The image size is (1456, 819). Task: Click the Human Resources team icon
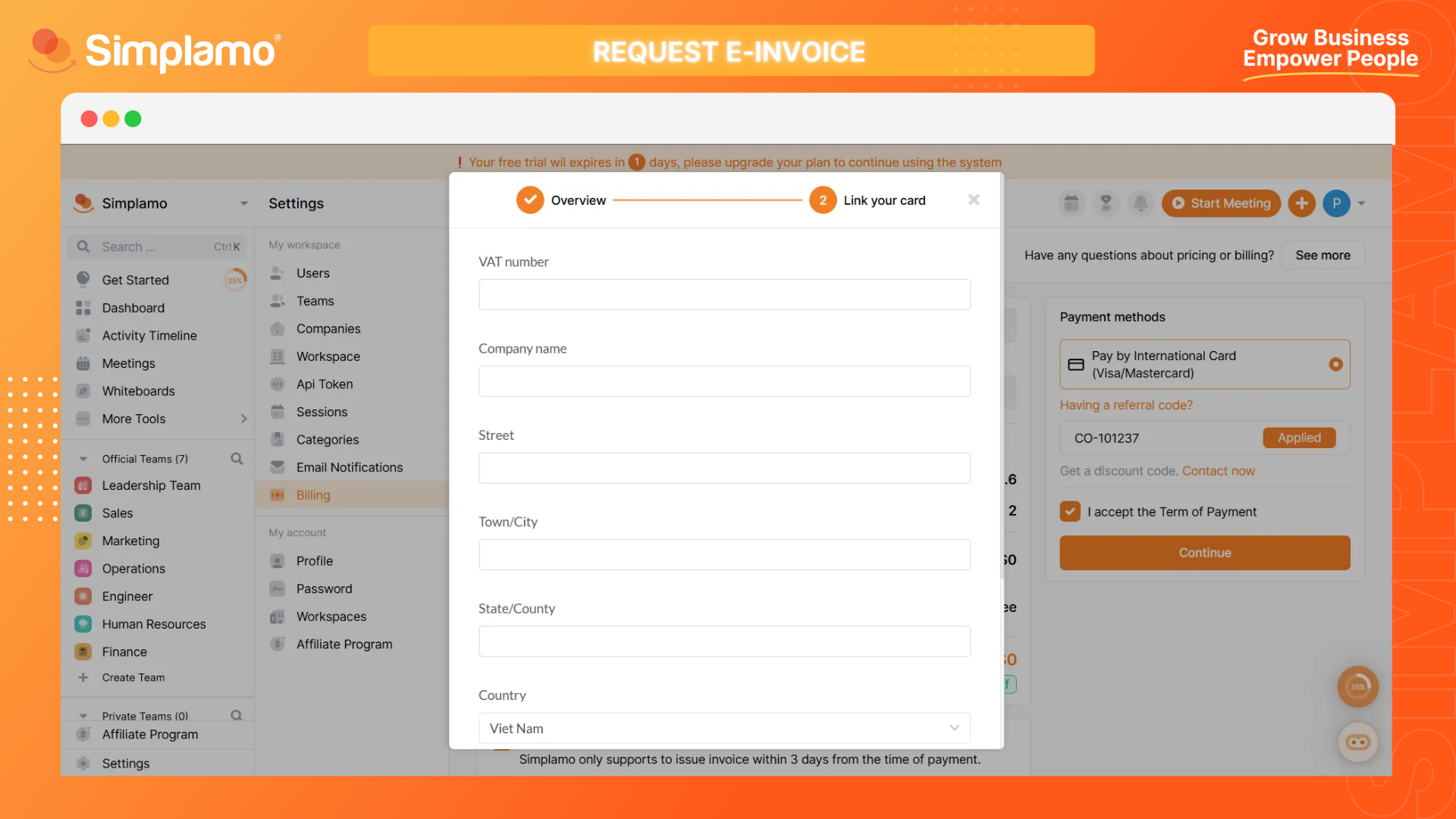(83, 623)
